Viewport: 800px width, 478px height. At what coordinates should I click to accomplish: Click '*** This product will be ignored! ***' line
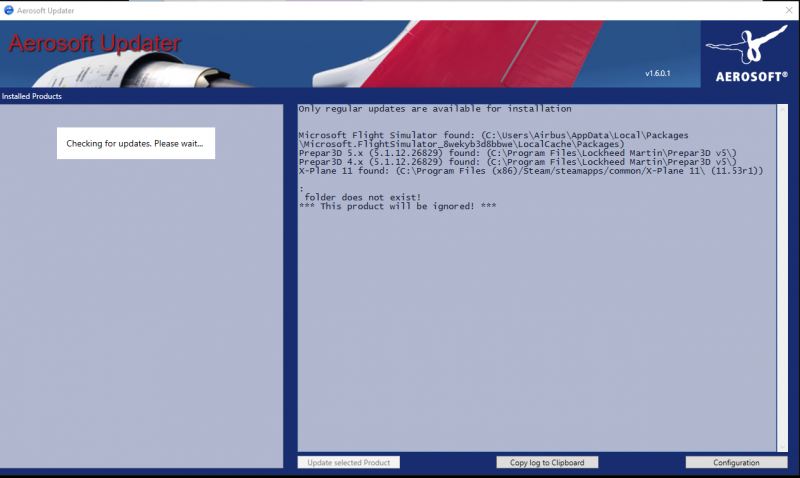[x=397, y=206]
